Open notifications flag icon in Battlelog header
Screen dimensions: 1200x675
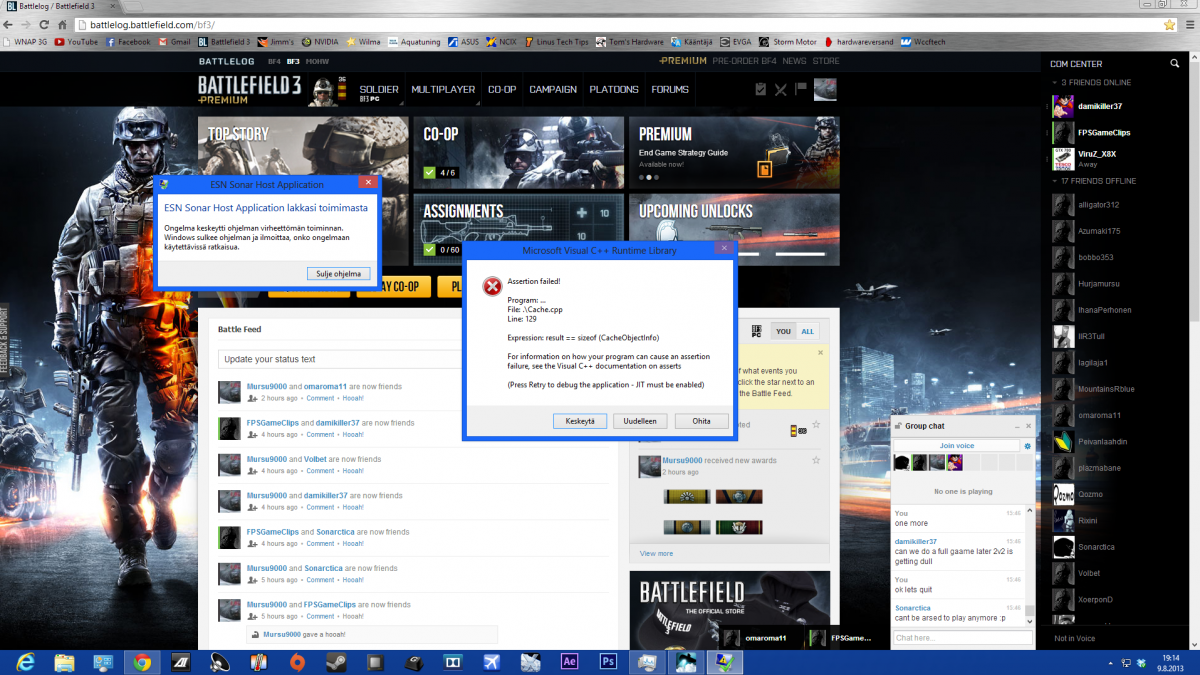click(800, 89)
